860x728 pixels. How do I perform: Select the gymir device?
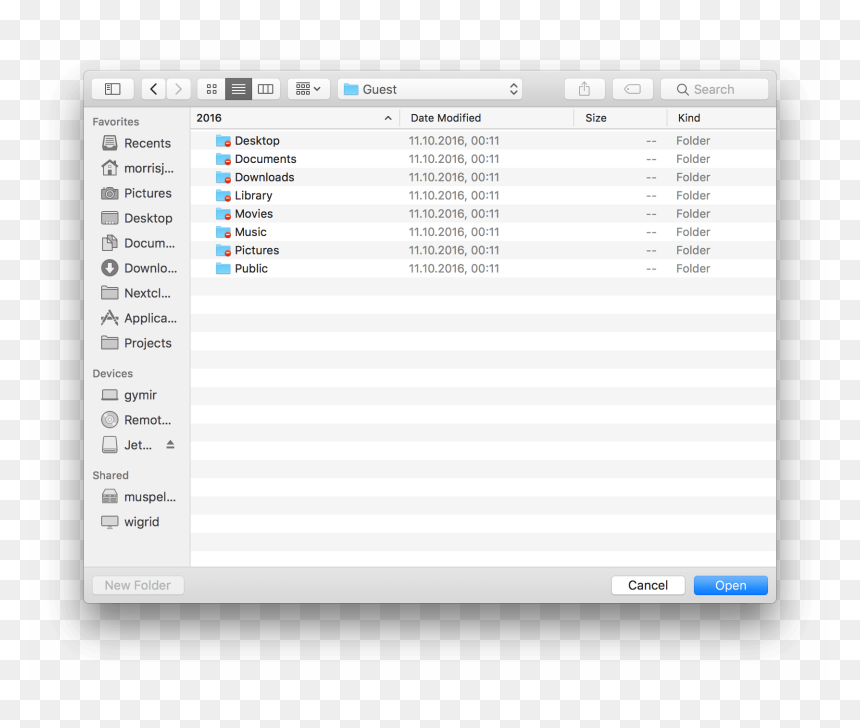(x=137, y=395)
